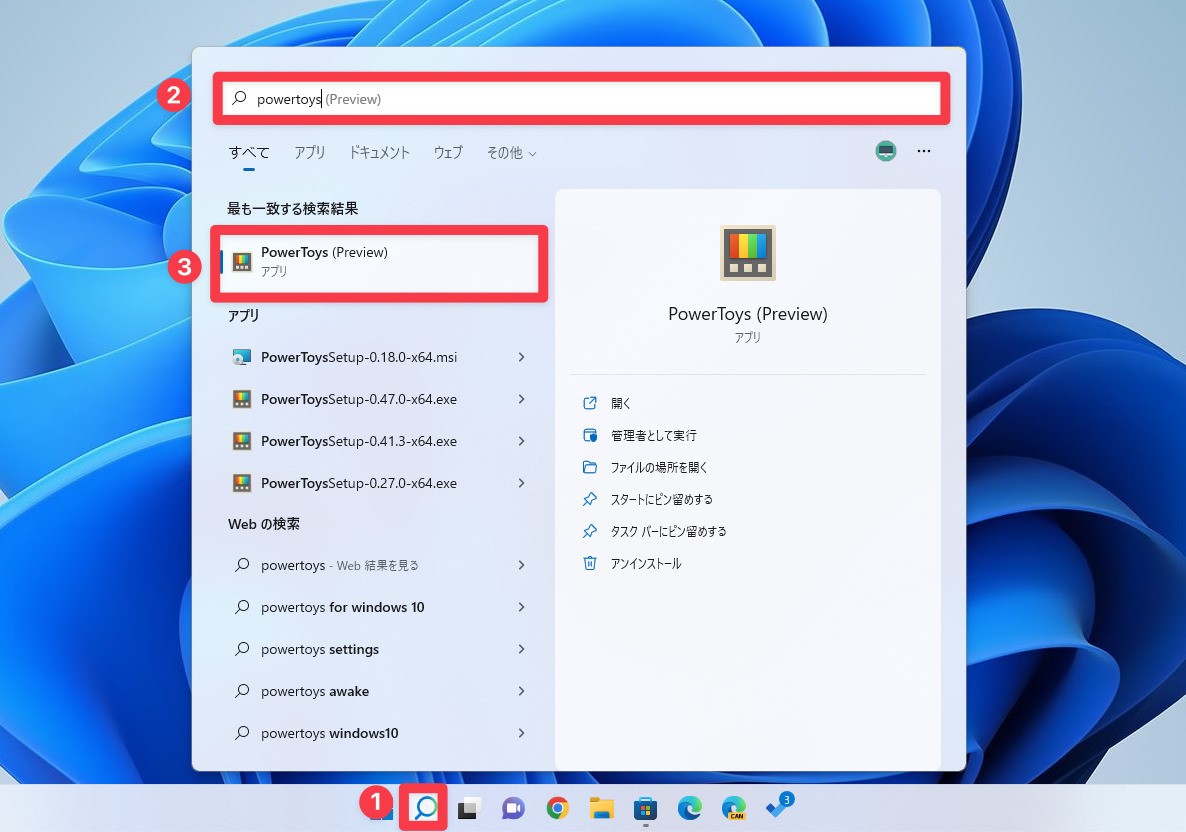Expand chevron for PowerToysSetup-0.18.0-x64.msi

(x=521, y=357)
